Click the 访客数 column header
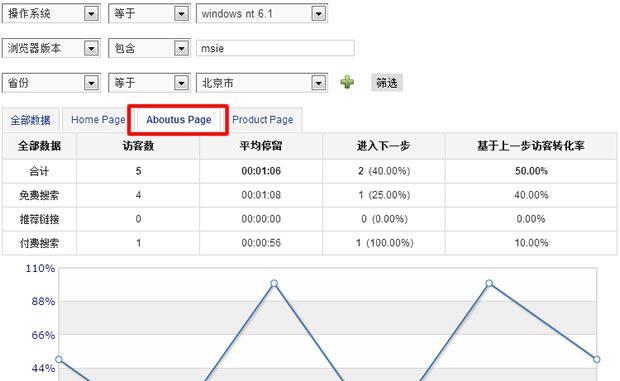 138,146
